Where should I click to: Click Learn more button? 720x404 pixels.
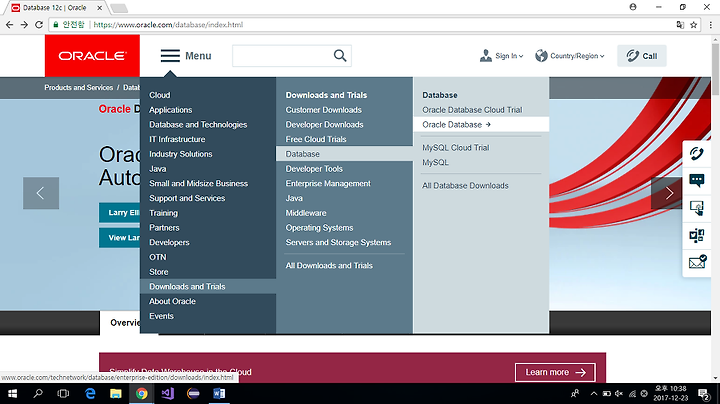coord(555,372)
